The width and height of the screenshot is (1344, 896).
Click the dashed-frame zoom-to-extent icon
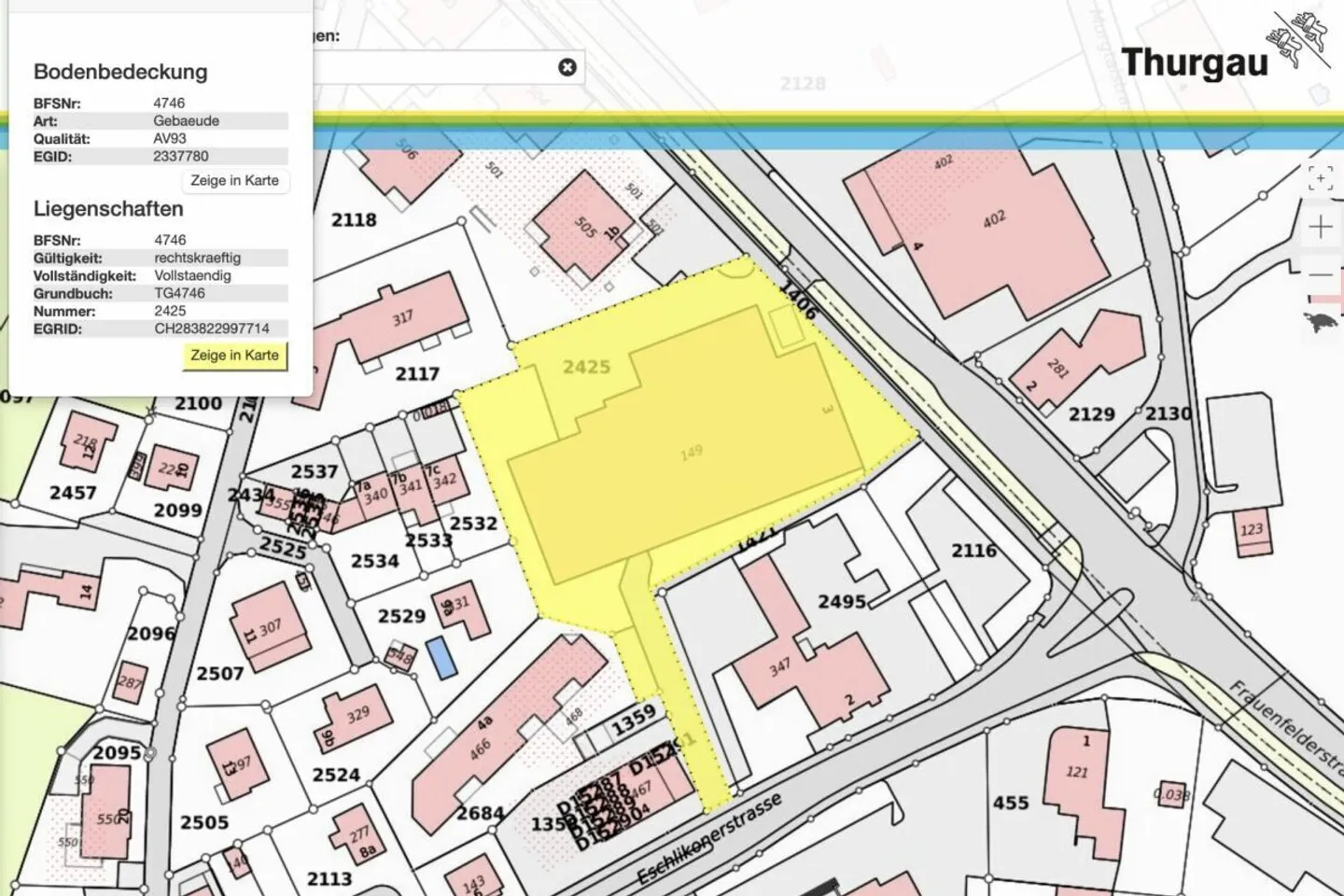(x=1321, y=178)
